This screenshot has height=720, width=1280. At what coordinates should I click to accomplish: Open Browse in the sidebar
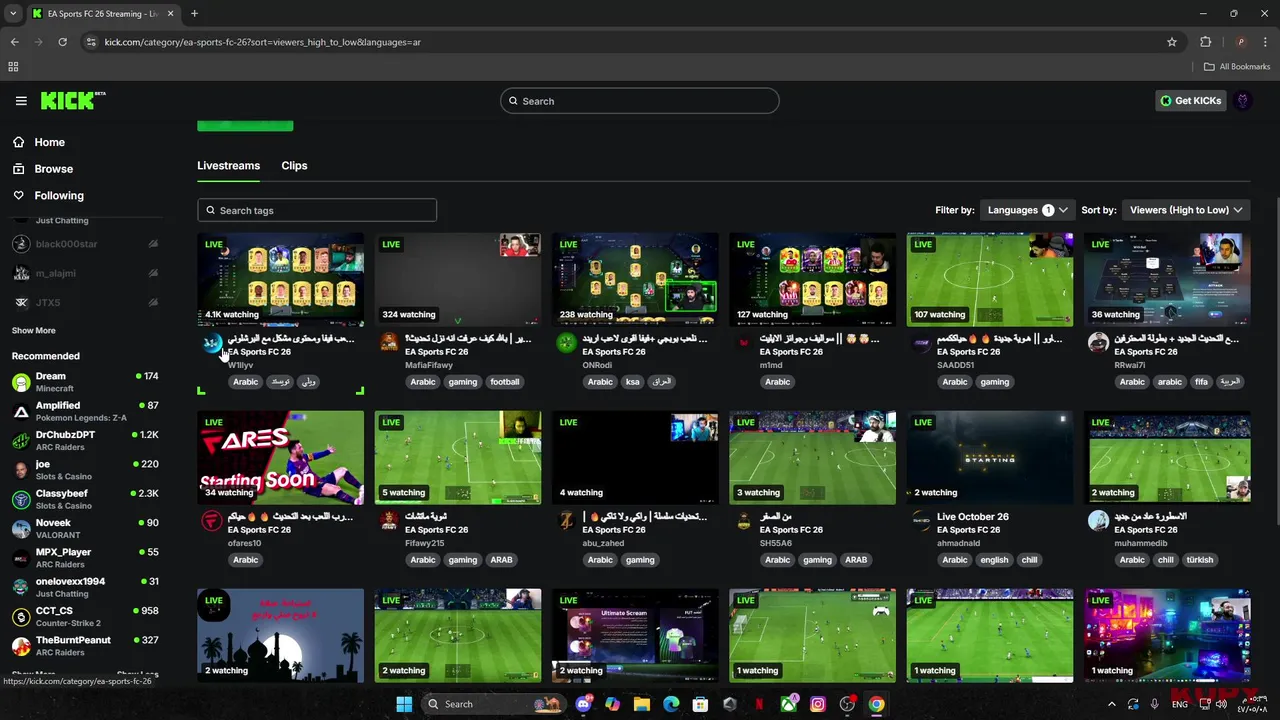tap(53, 169)
